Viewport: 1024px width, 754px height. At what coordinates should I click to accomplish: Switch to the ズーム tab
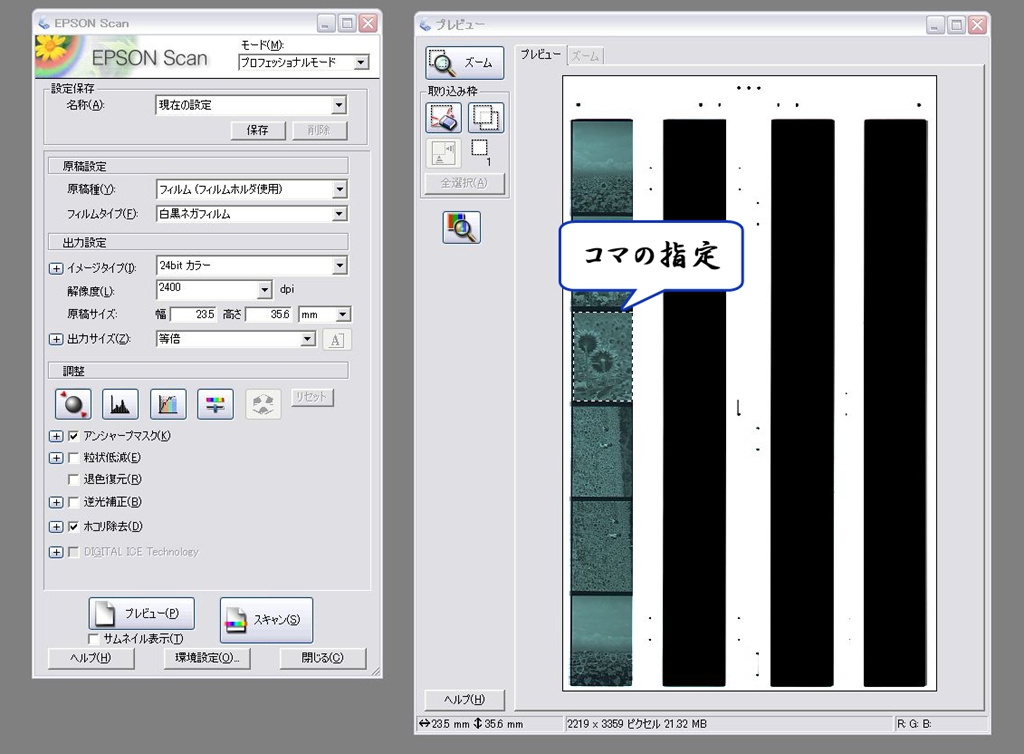pyautogui.click(x=585, y=56)
